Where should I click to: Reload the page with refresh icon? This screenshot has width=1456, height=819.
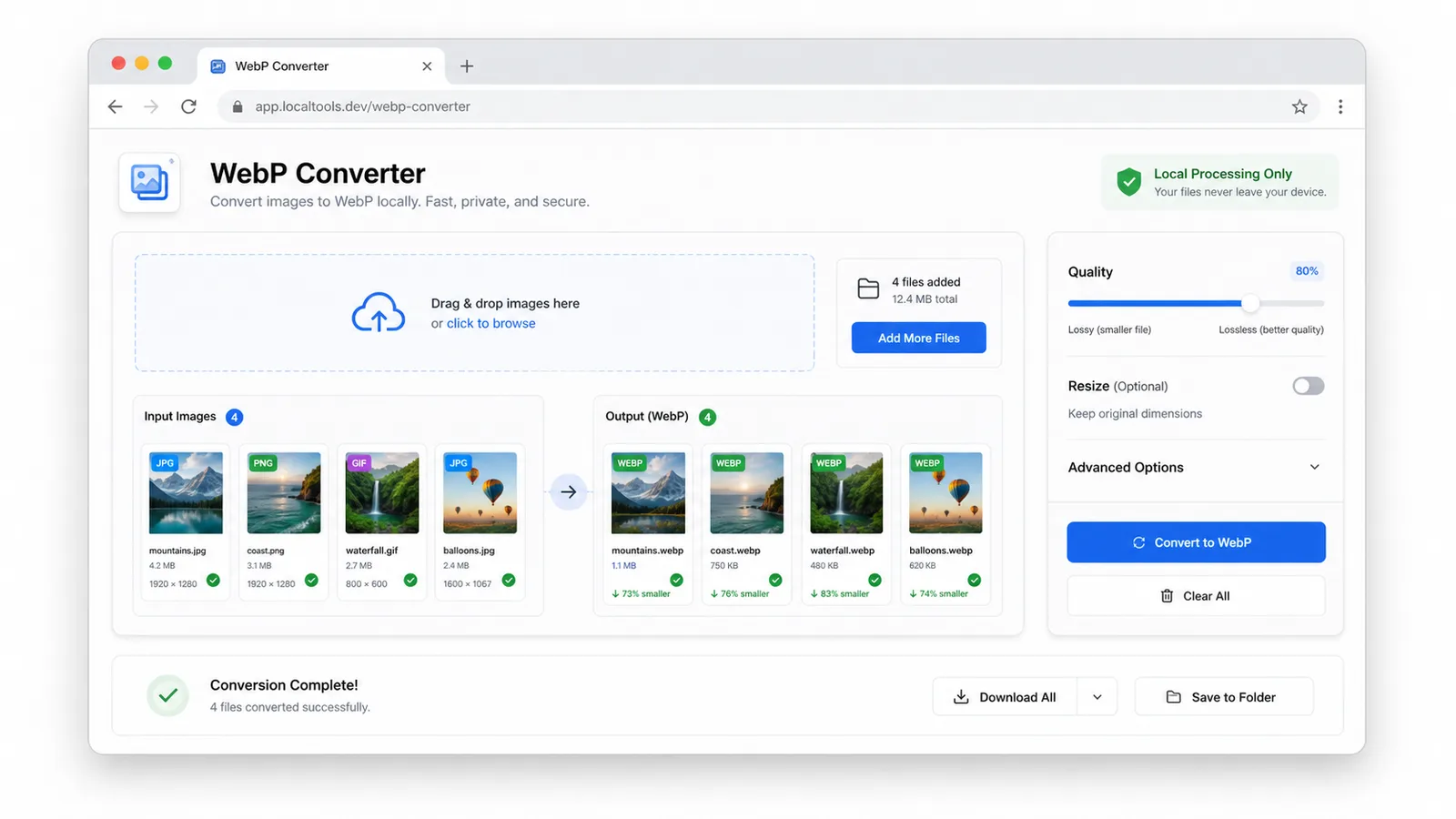click(188, 106)
